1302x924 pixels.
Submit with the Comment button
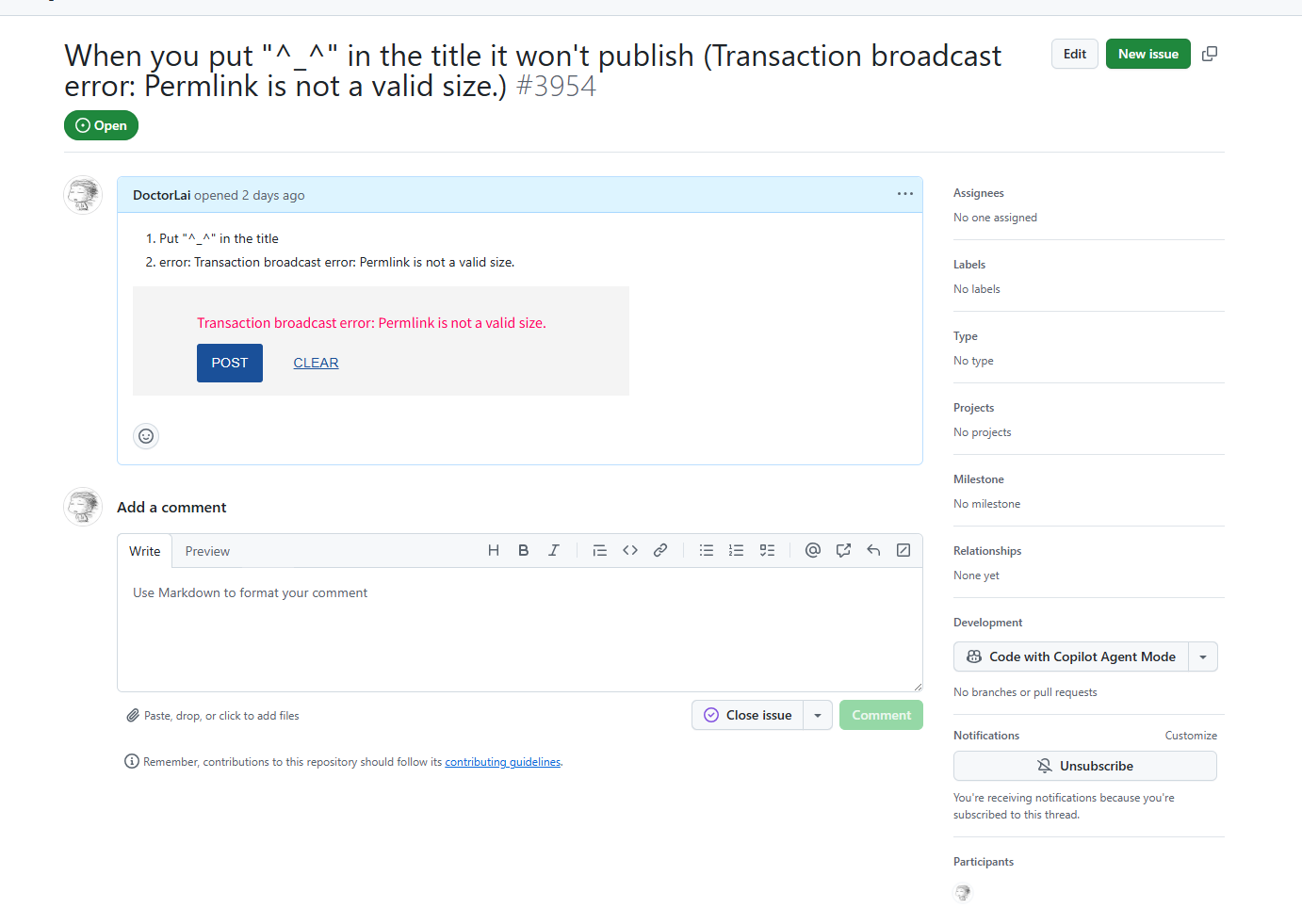pos(881,715)
